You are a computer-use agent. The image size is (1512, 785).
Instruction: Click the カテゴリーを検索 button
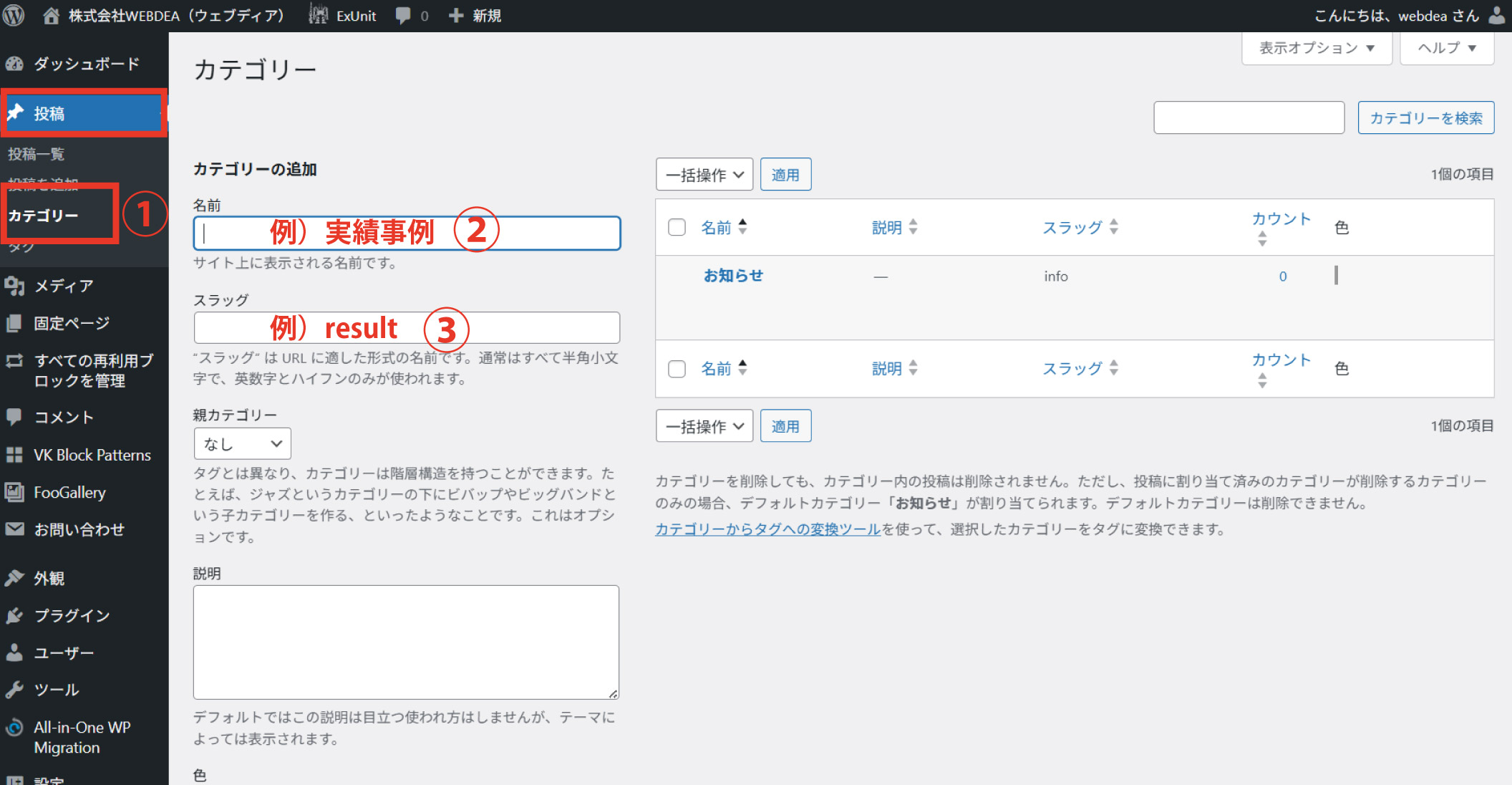1425,117
